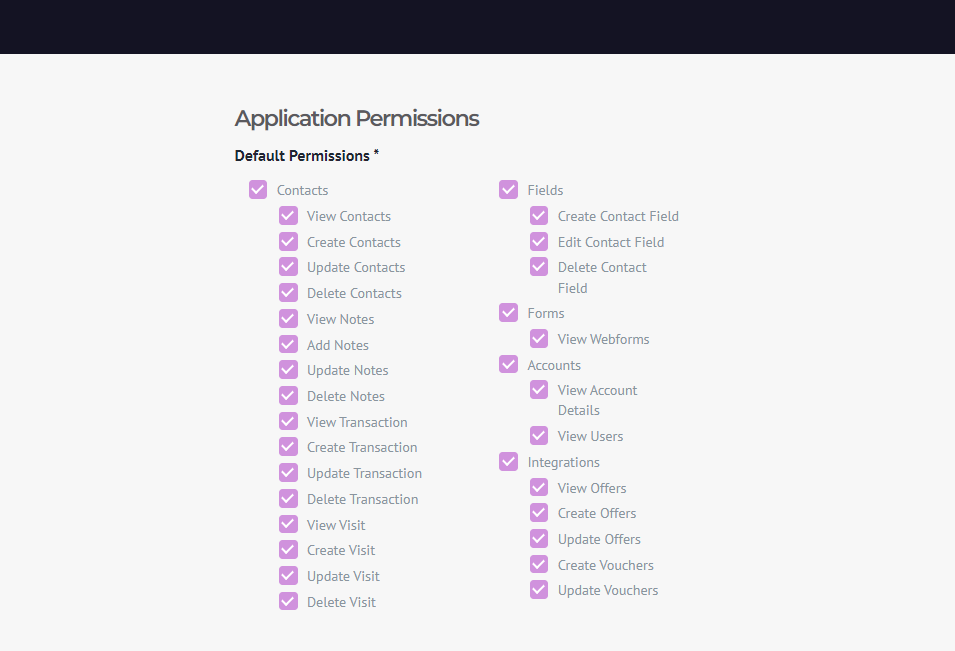This screenshot has width=955, height=651.
Task: Uncheck the Fields group checkbox
Action: coord(508,189)
